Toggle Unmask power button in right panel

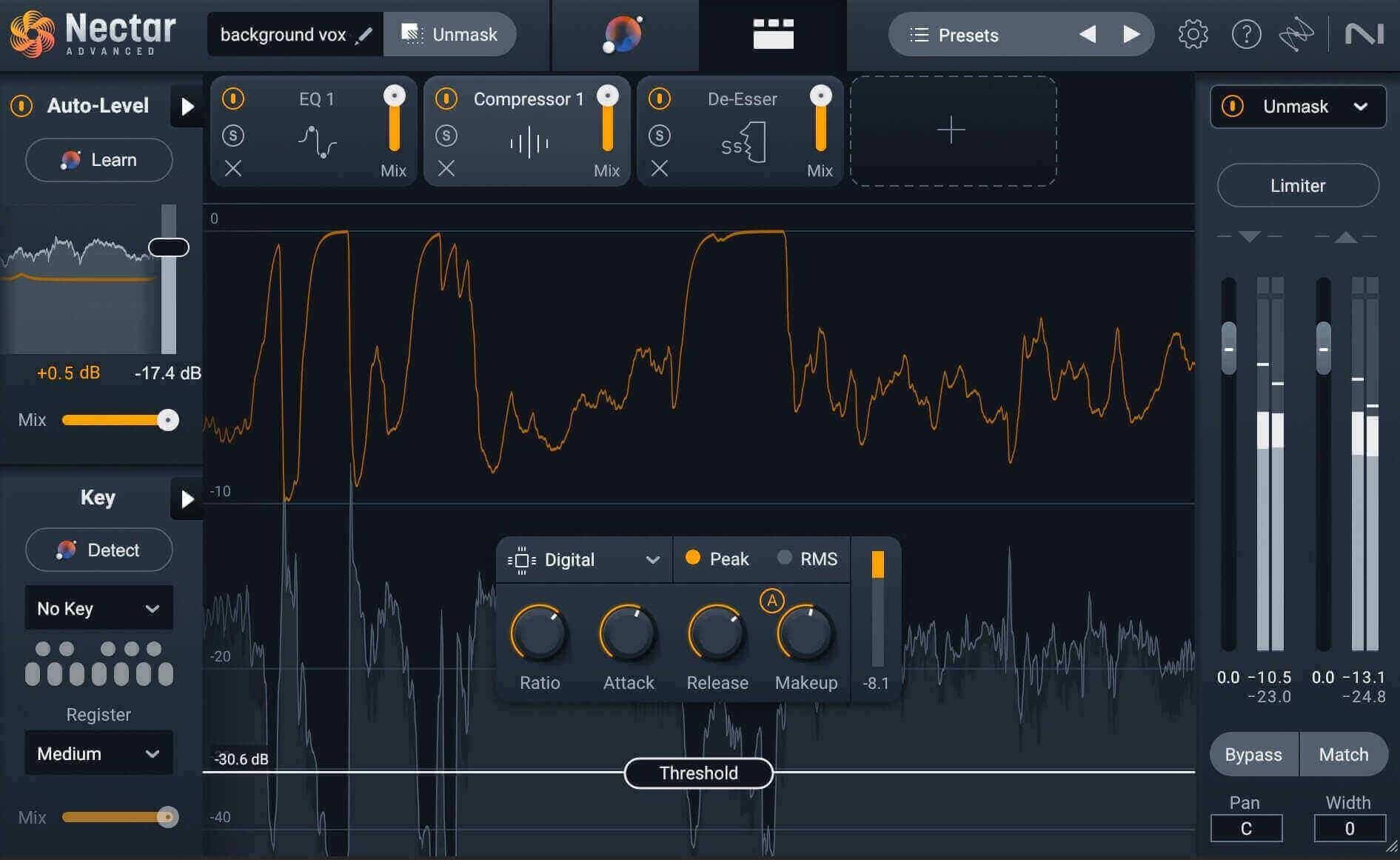[x=1233, y=107]
